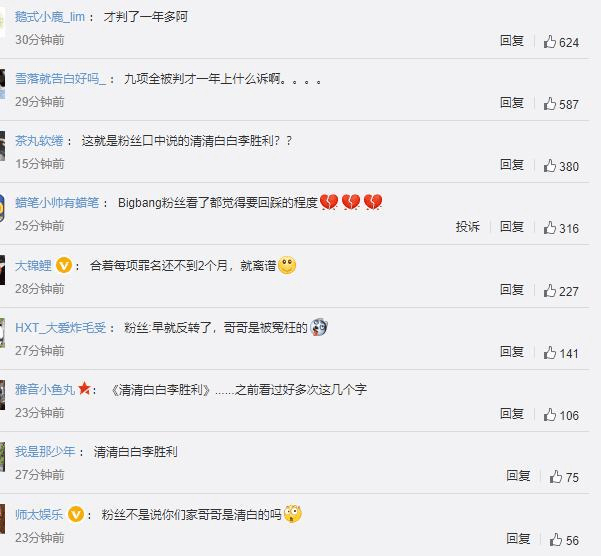Like 我是那少年's comment with 75 likes
The image size is (601, 556).
[564, 477]
